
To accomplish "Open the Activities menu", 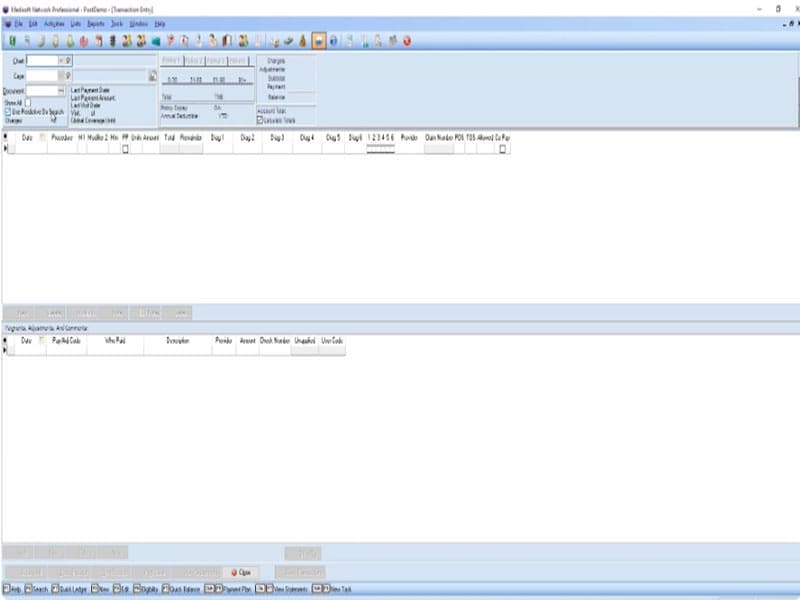I will pos(54,22).
